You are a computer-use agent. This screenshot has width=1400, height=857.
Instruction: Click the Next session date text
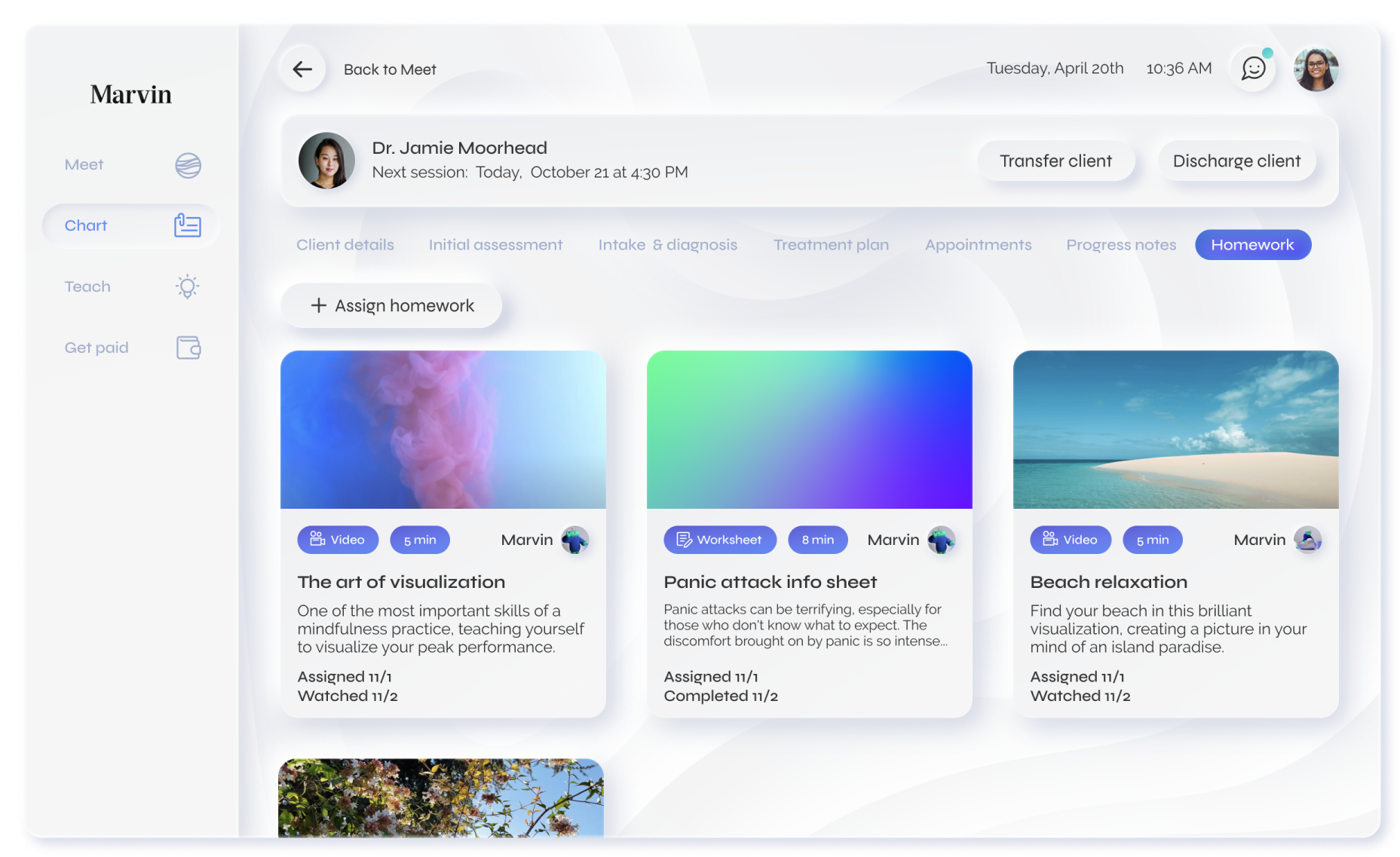click(530, 173)
